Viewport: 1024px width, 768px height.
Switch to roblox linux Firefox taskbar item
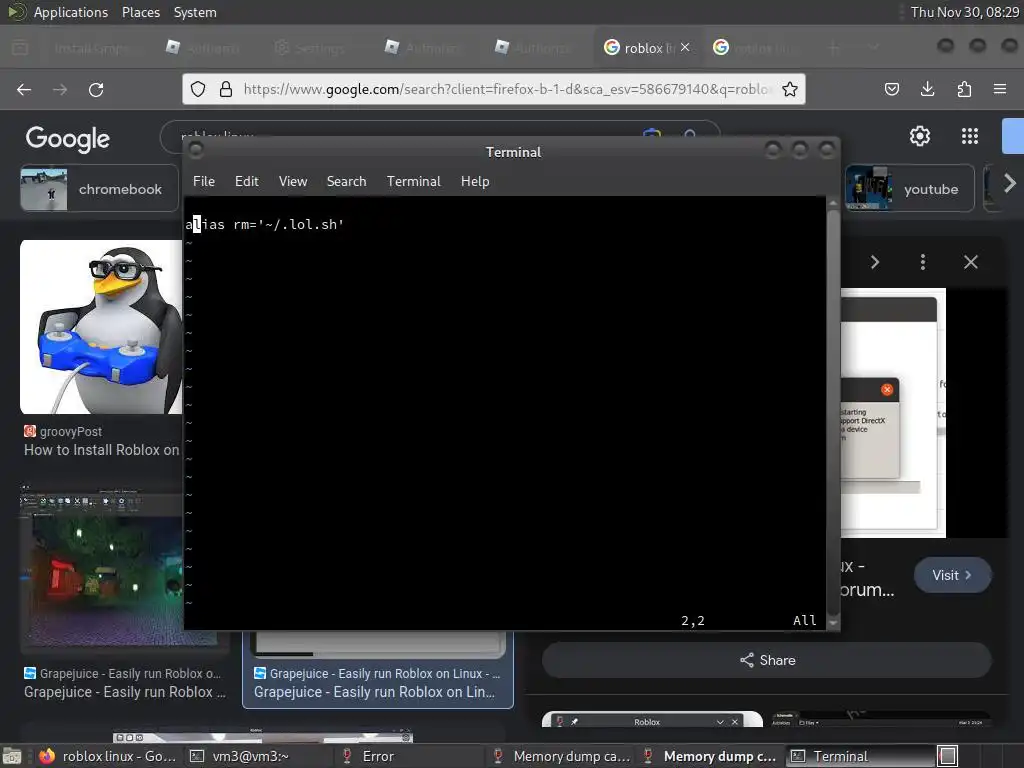[x=108, y=756]
